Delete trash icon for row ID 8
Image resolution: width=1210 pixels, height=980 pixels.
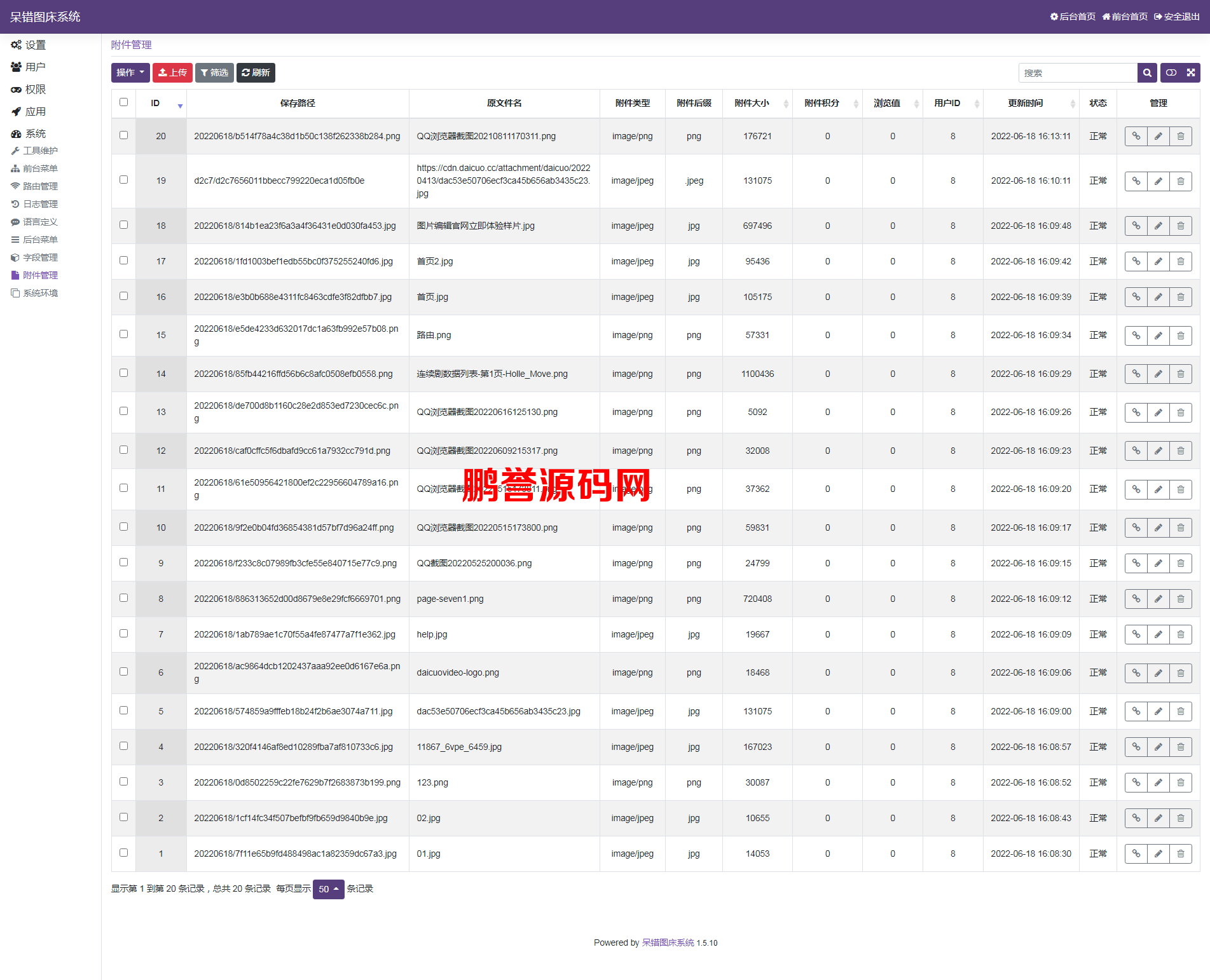tap(1181, 599)
